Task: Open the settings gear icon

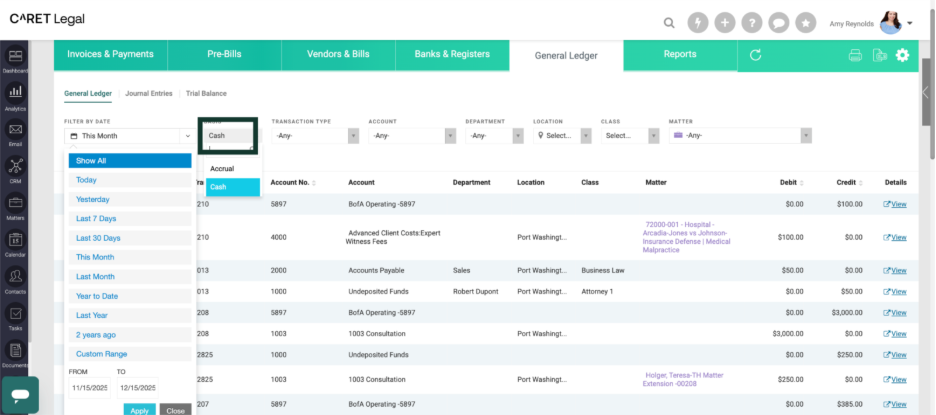Action: coord(903,56)
